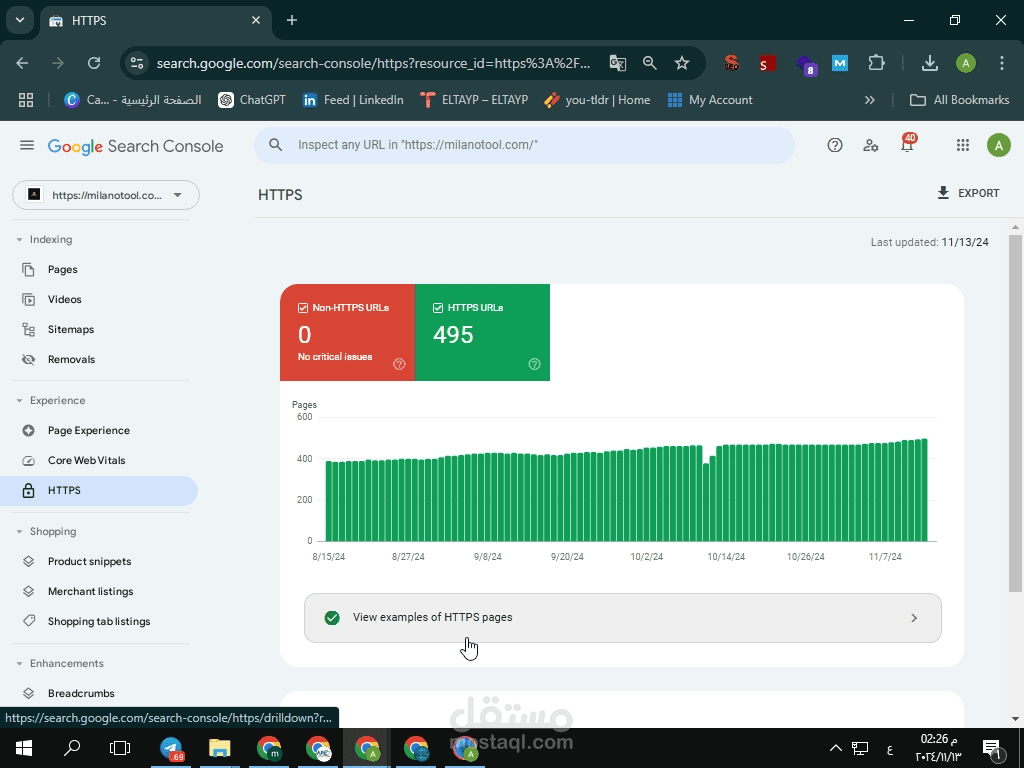This screenshot has height=768, width=1024.
Task: Click the site information icon in address bar
Action: point(137,63)
